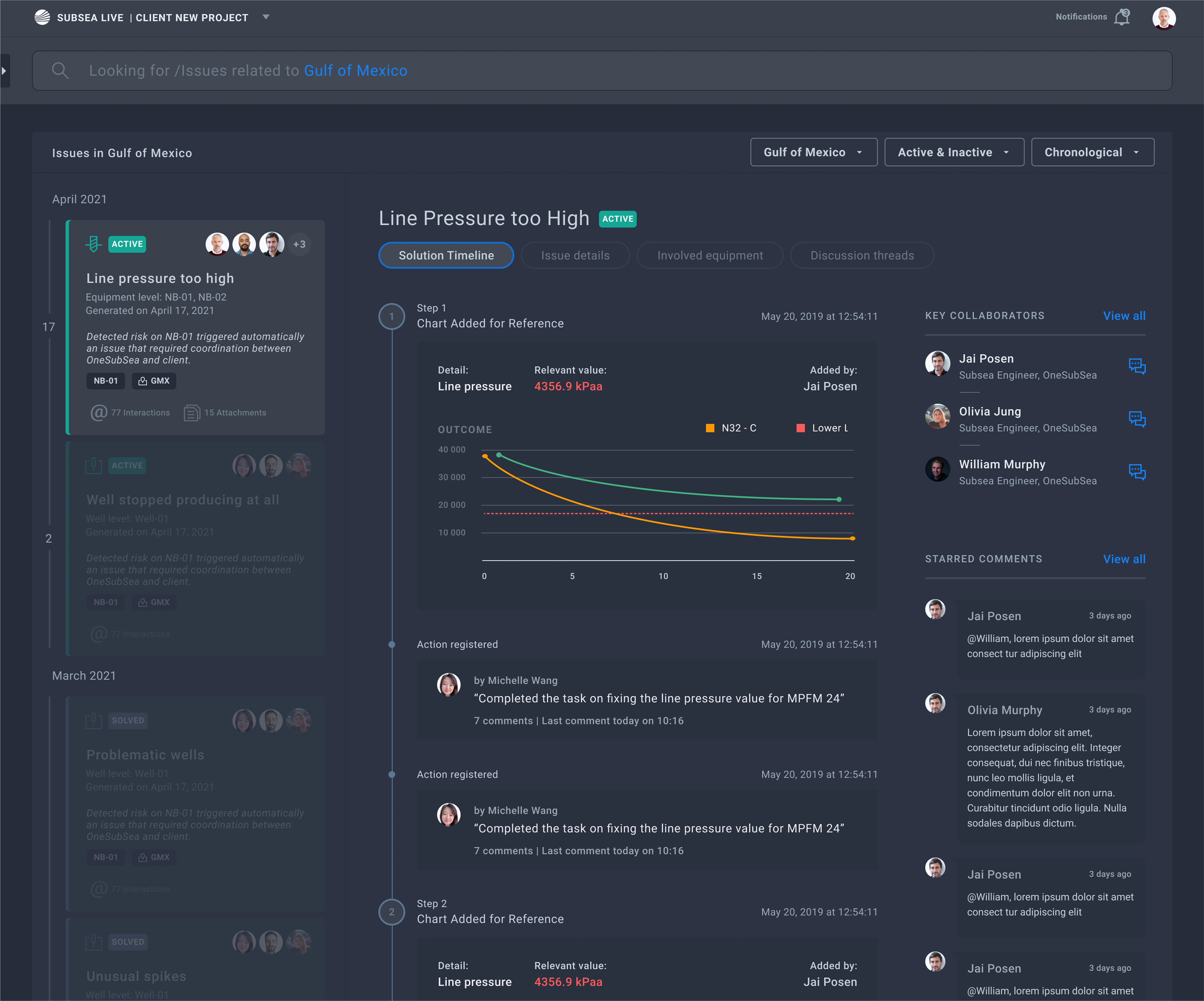Open the notifications bell icon

1121,17
